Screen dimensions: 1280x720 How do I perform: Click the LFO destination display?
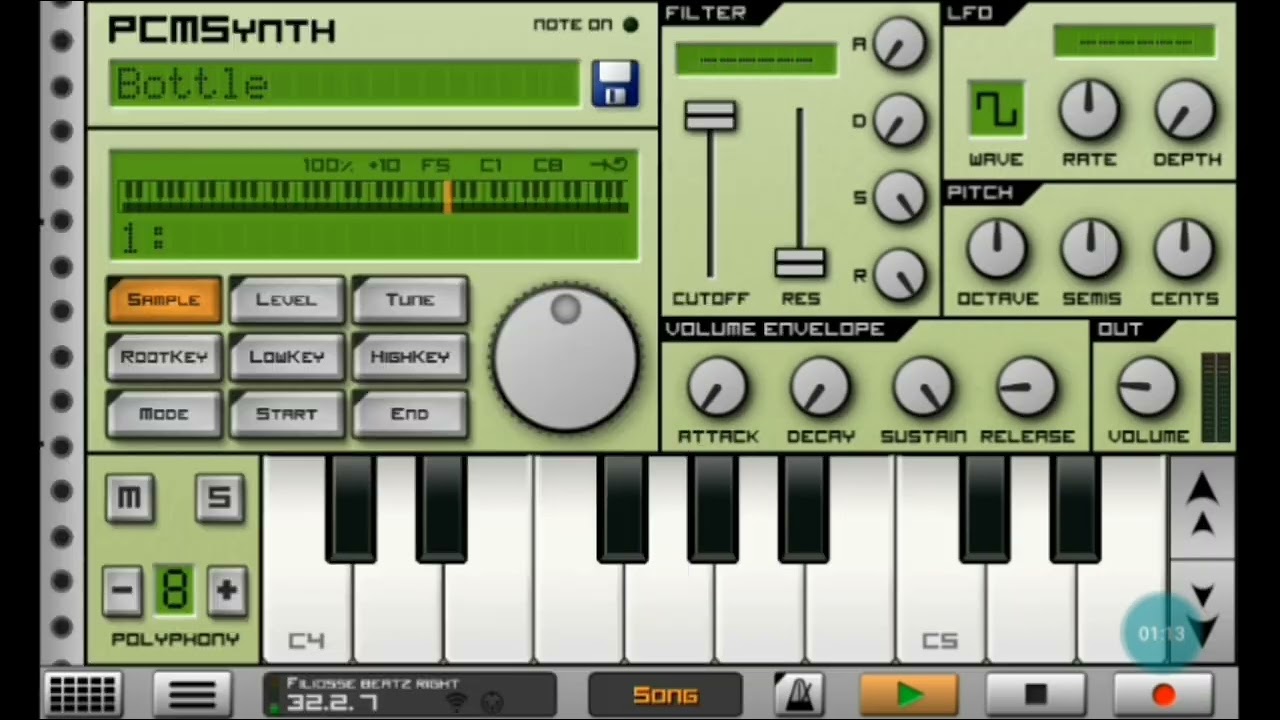[x=1135, y=42]
